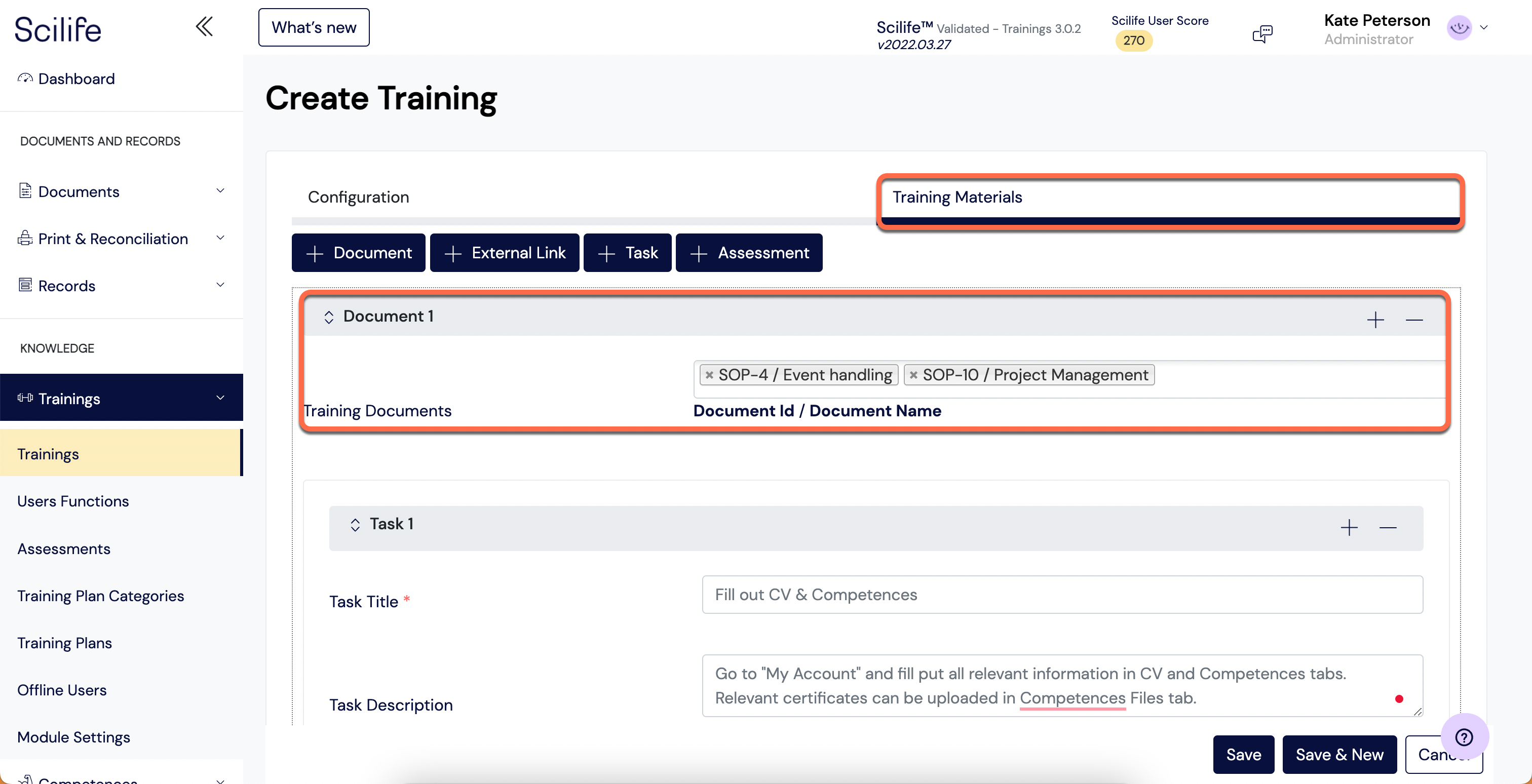The height and width of the screenshot is (784, 1532).
Task: Switch to the Configuration tab
Action: (x=358, y=197)
